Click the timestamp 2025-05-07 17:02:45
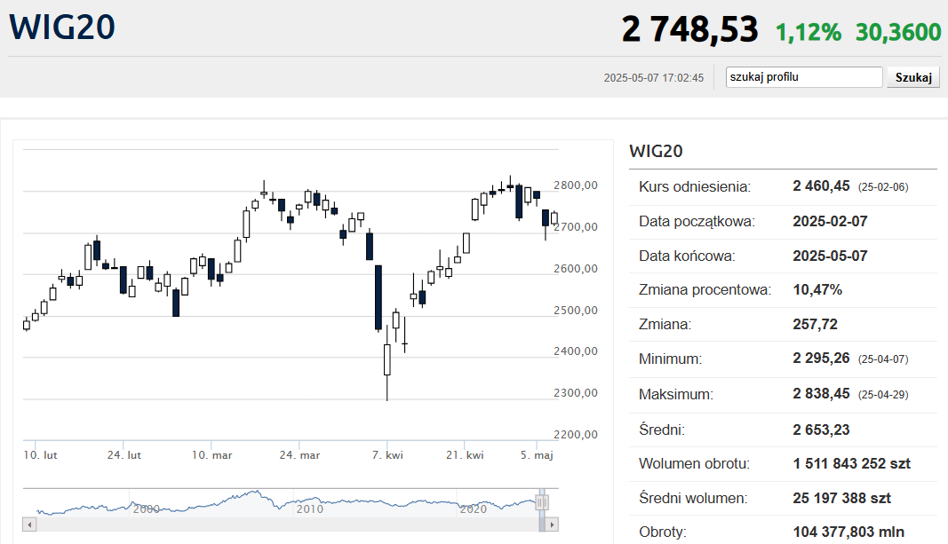Image resolution: width=948 pixels, height=544 pixels. click(654, 78)
